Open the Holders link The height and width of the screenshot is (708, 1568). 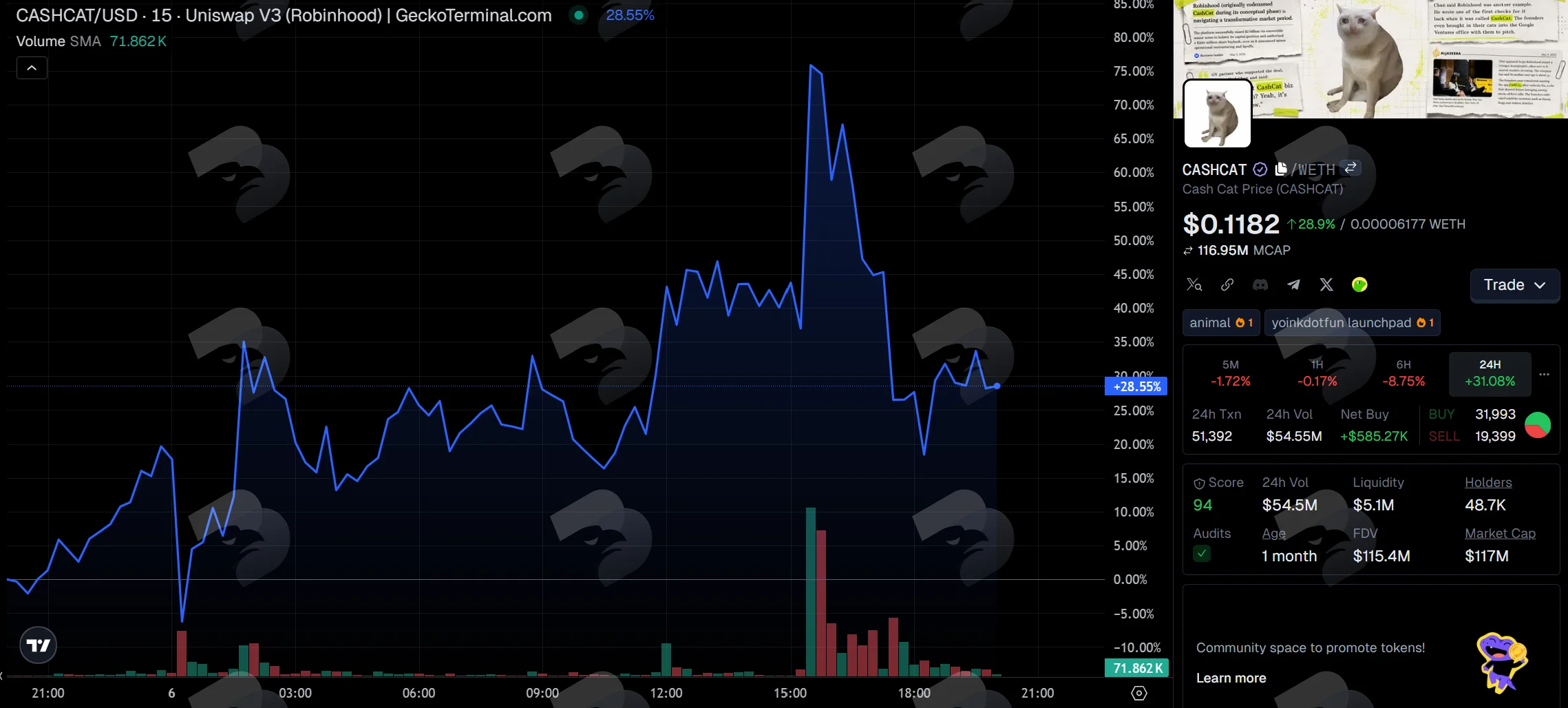coord(1488,483)
